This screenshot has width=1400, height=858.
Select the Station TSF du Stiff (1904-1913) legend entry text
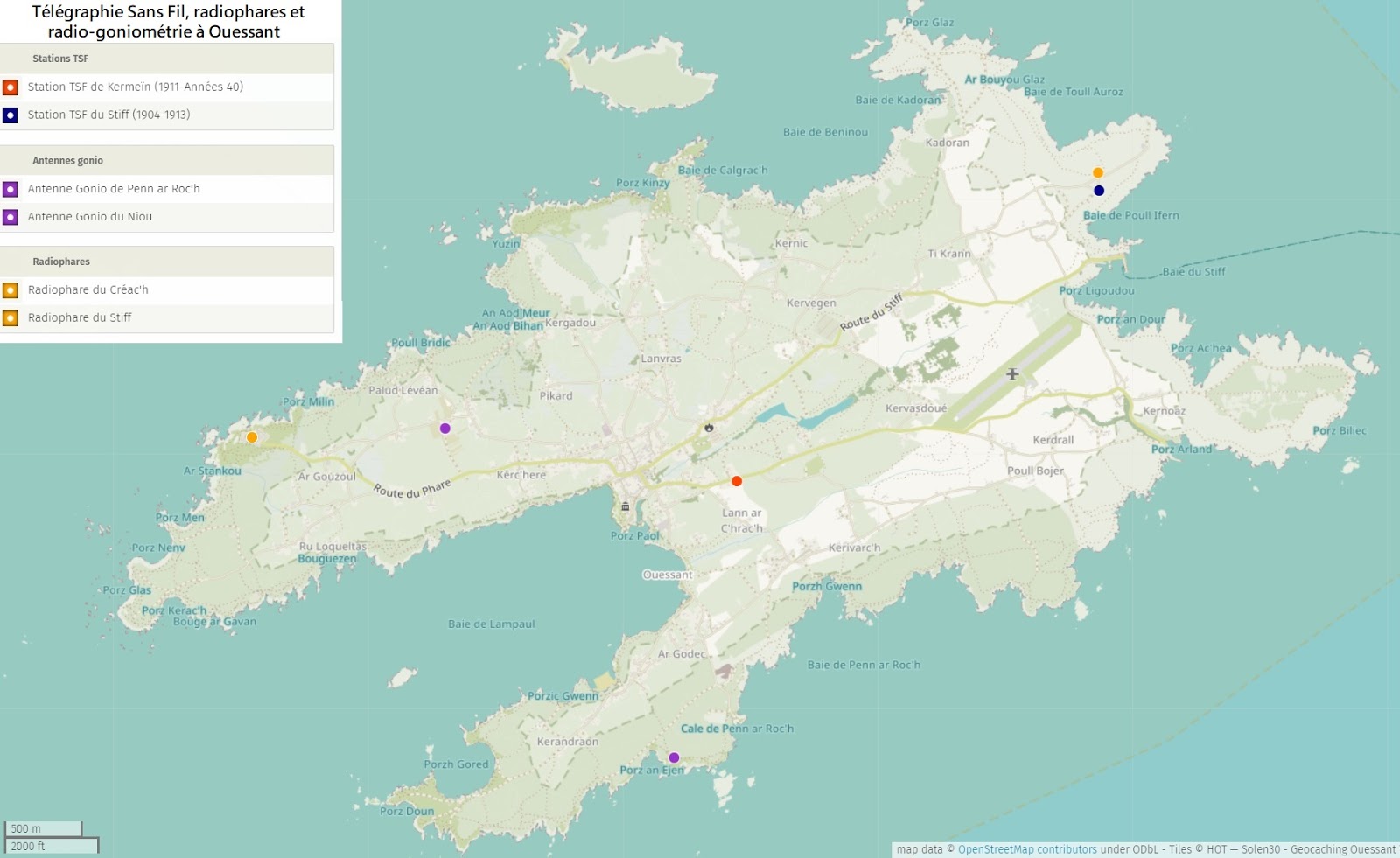pyautogui.click(x=108, y=115)
